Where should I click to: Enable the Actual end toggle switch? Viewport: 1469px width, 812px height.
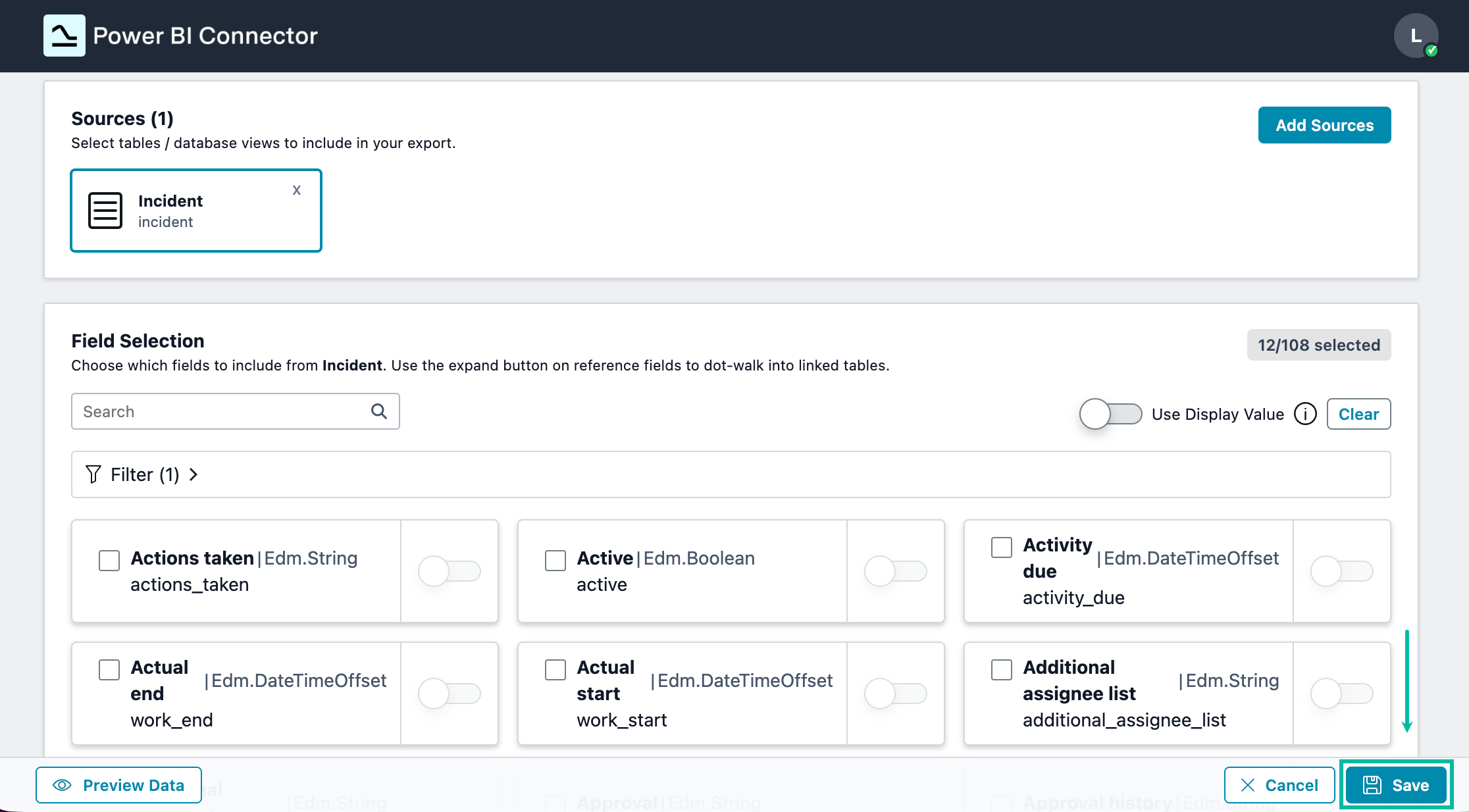coord(450,694)
